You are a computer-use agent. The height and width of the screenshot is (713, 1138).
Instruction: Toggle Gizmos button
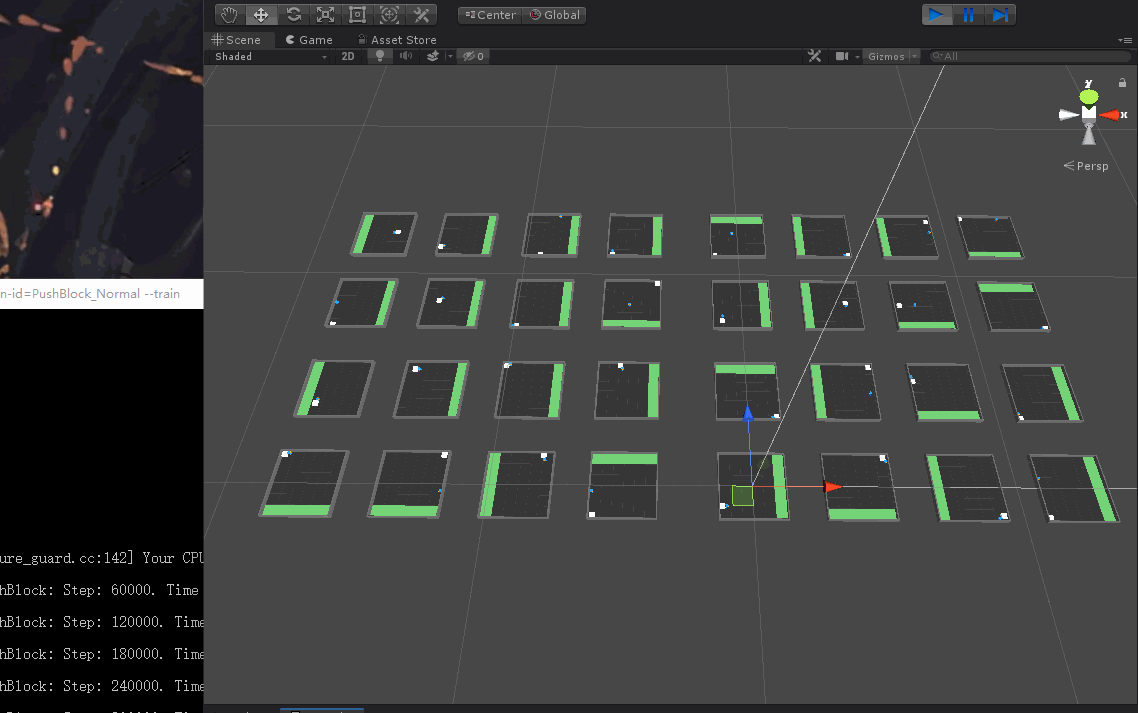pos(886,57)
